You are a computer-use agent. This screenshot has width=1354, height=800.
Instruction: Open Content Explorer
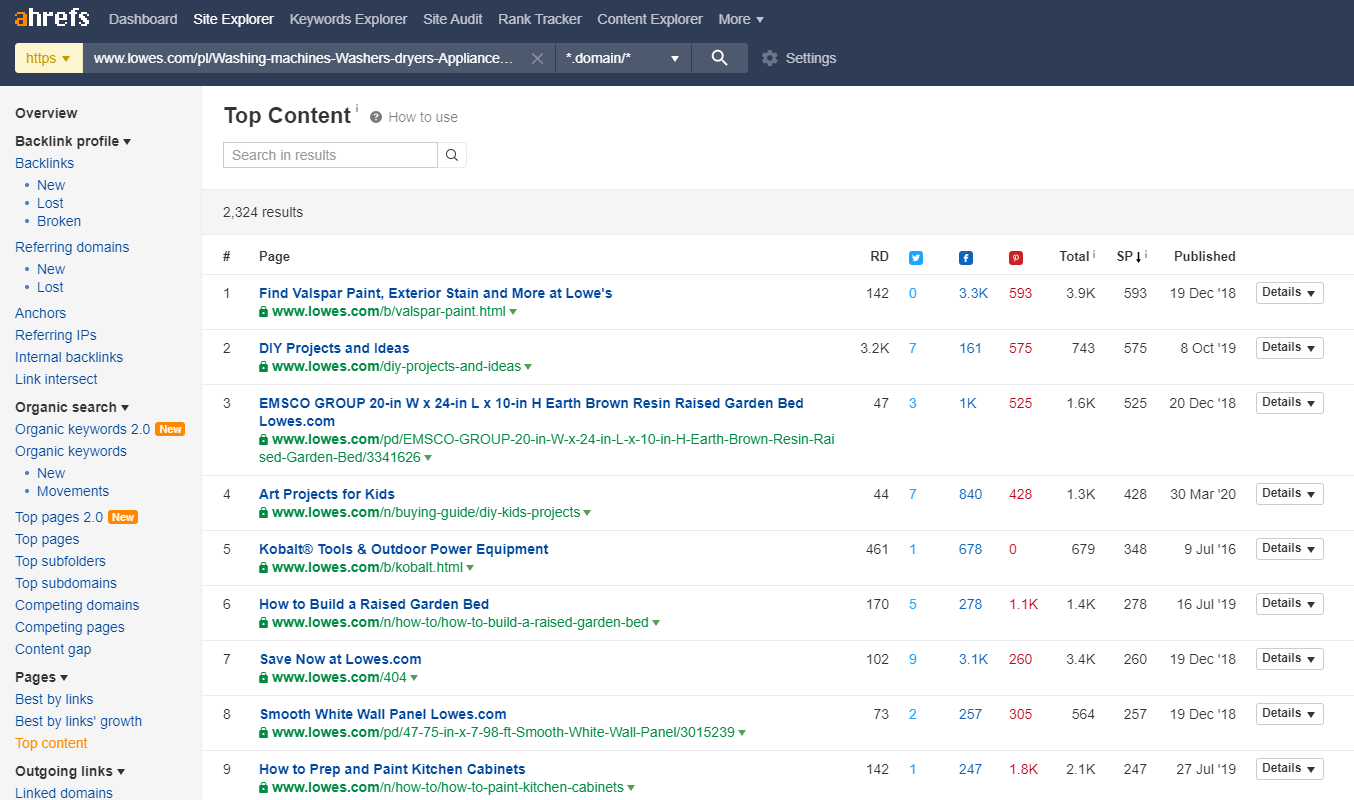click(x=650, y=19)
